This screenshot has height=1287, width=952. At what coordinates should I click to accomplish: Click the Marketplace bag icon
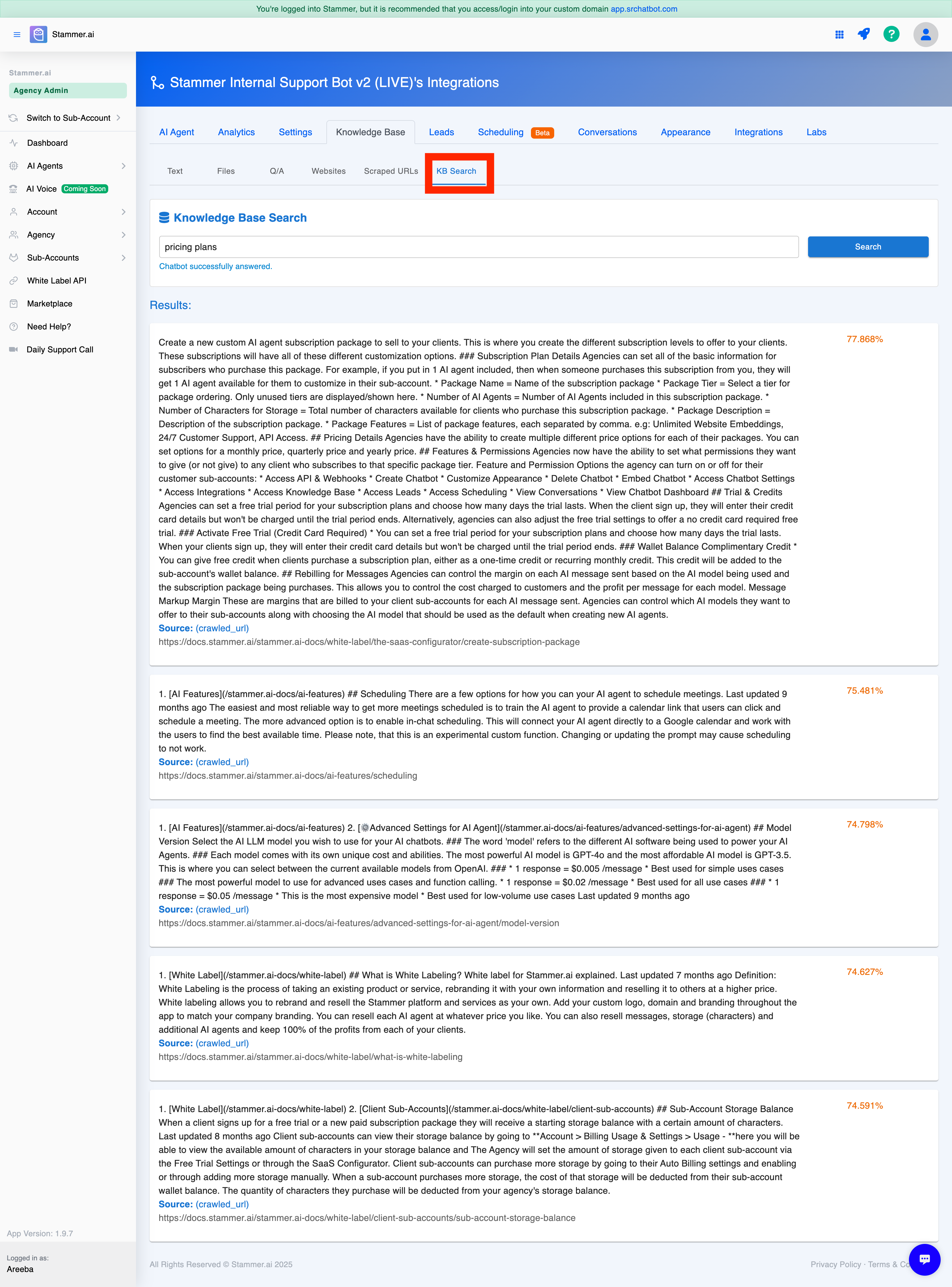(x=14, y=304)
